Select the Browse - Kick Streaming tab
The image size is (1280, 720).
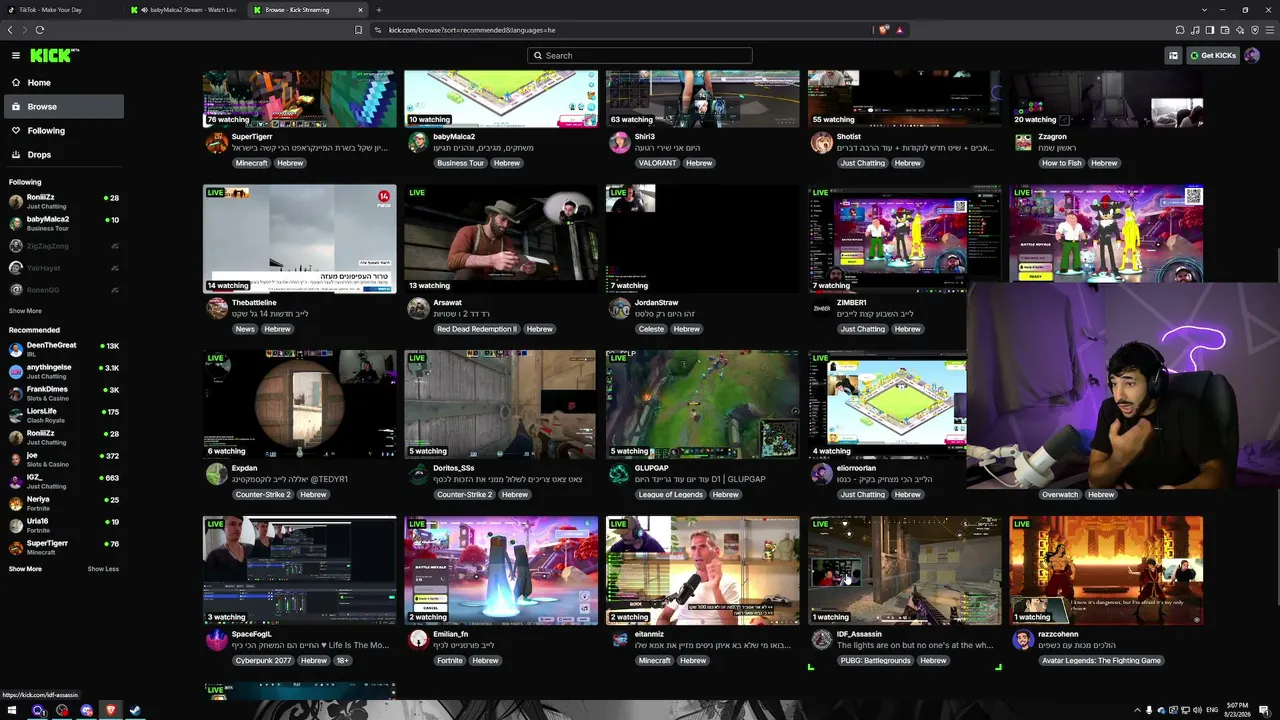pos(308,10)
